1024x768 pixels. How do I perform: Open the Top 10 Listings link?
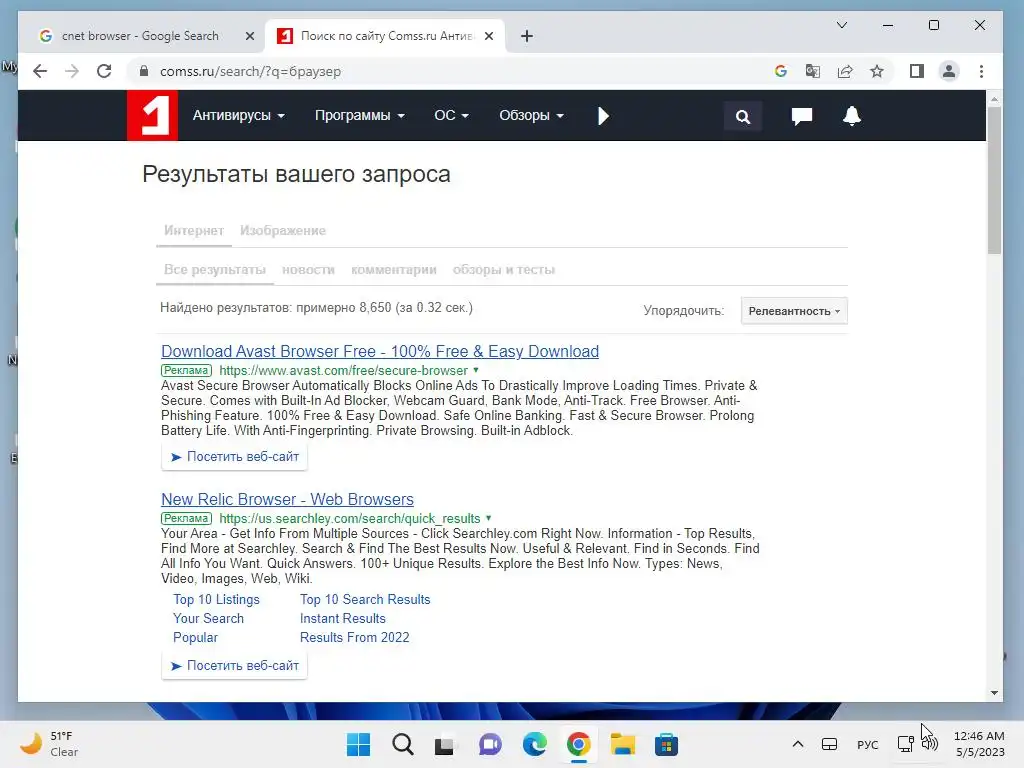coord(216,600)
